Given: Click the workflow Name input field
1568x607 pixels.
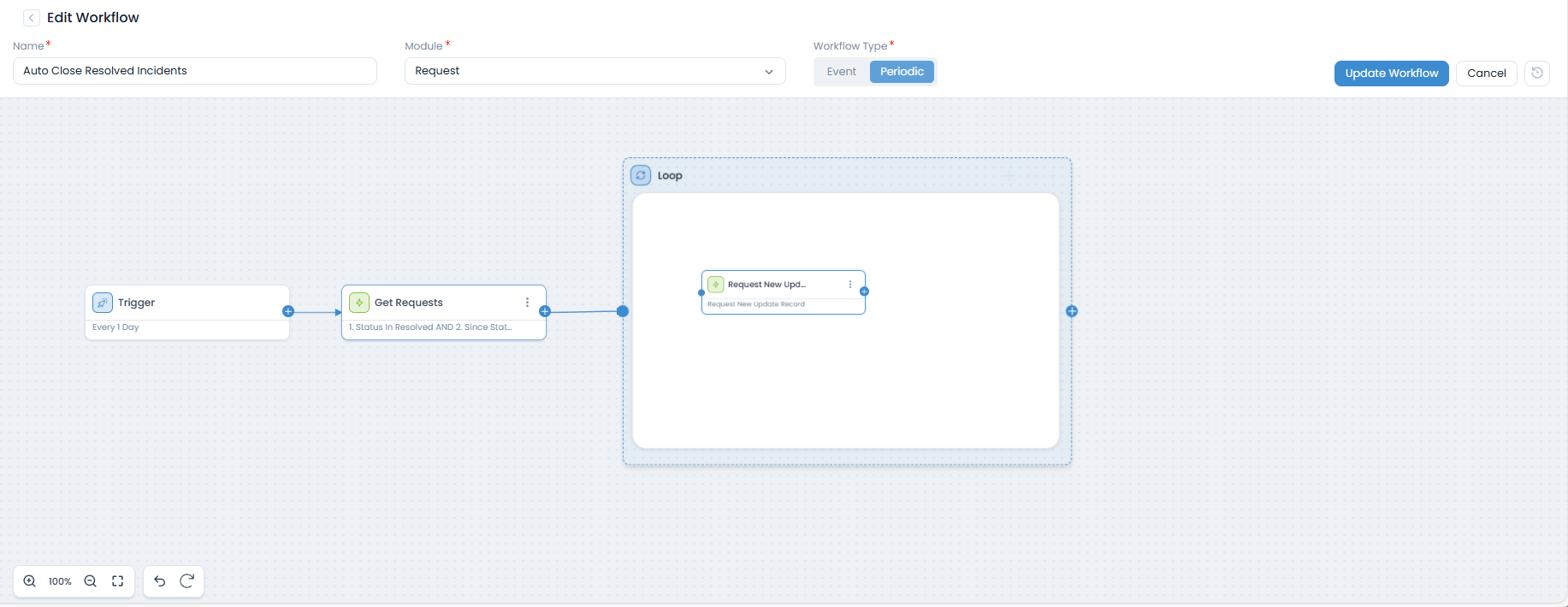Looking at the screenshot, I should point(194,71).
